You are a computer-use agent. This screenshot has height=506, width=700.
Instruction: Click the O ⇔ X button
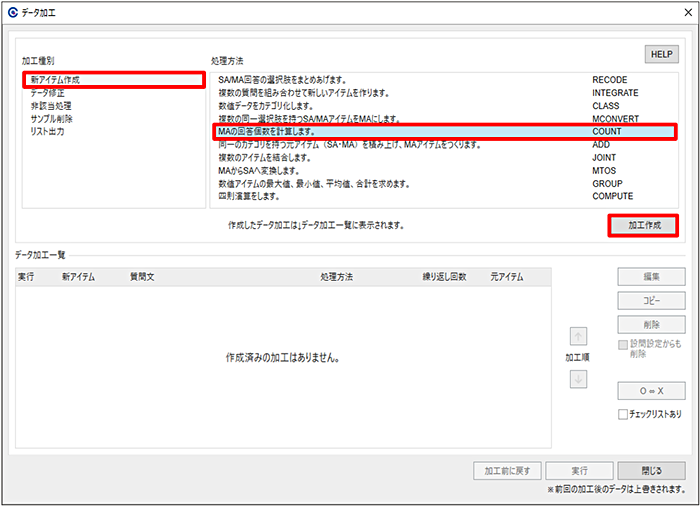tap(651, 391)
